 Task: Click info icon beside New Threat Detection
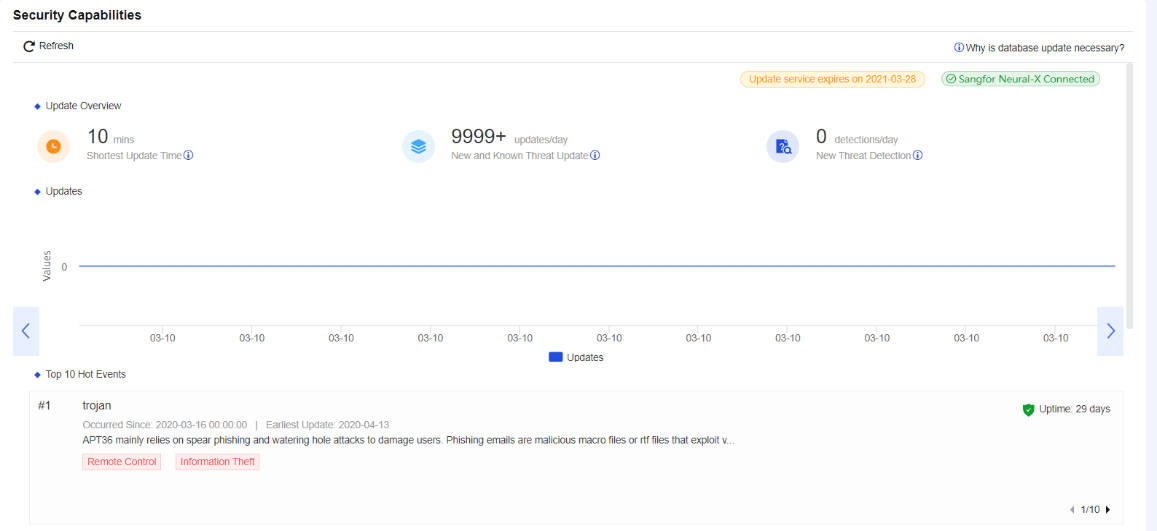pos(917,155)
